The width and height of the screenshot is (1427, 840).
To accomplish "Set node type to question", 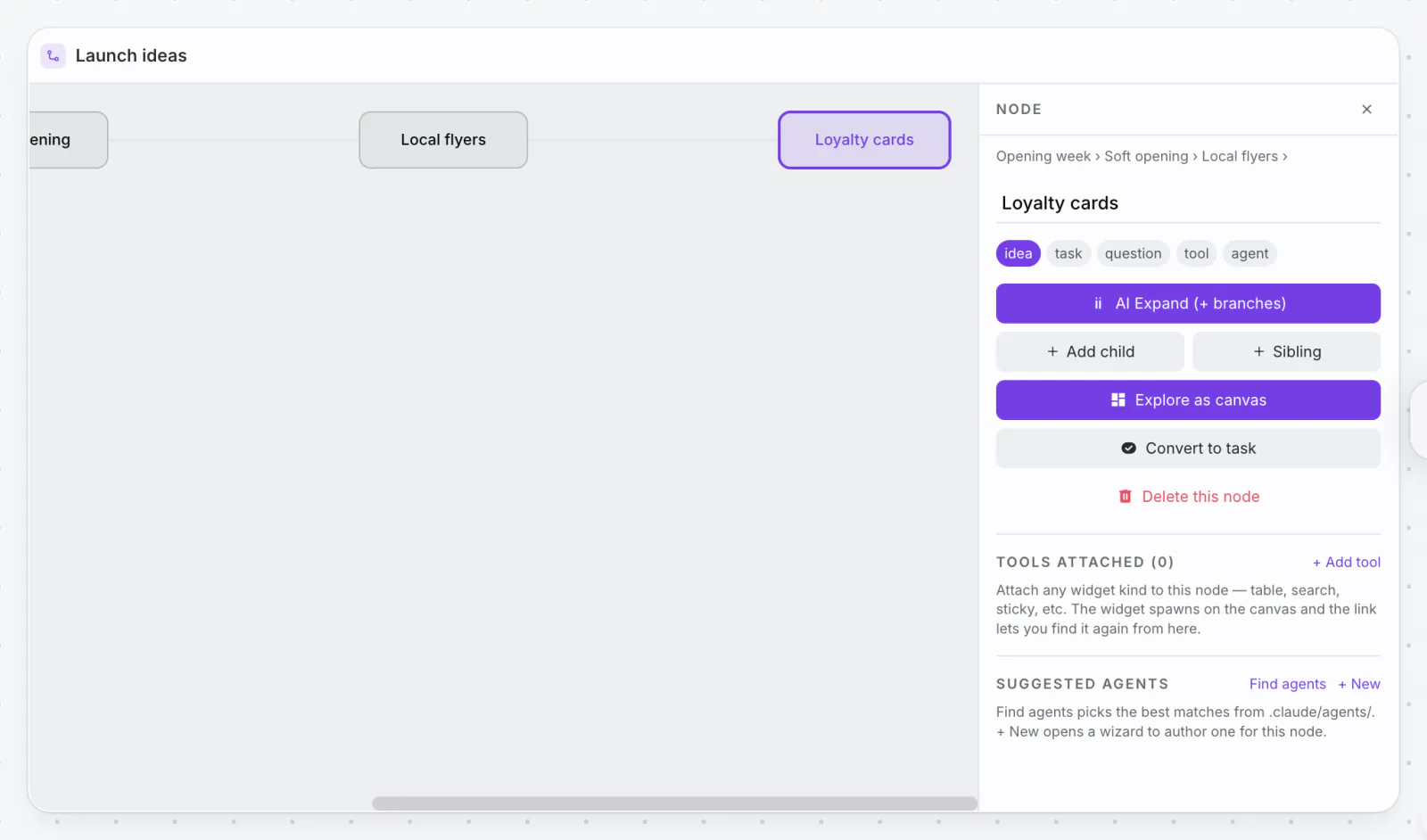I will tap(1133, 253).
